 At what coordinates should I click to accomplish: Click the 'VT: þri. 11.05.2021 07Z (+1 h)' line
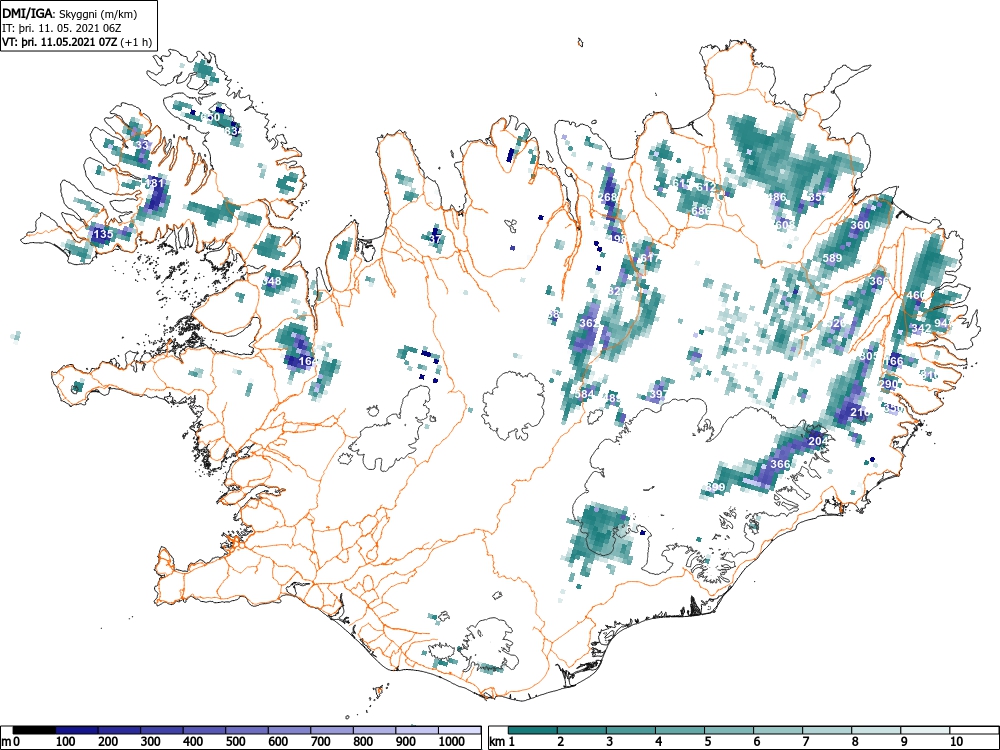tap(77, 43)
